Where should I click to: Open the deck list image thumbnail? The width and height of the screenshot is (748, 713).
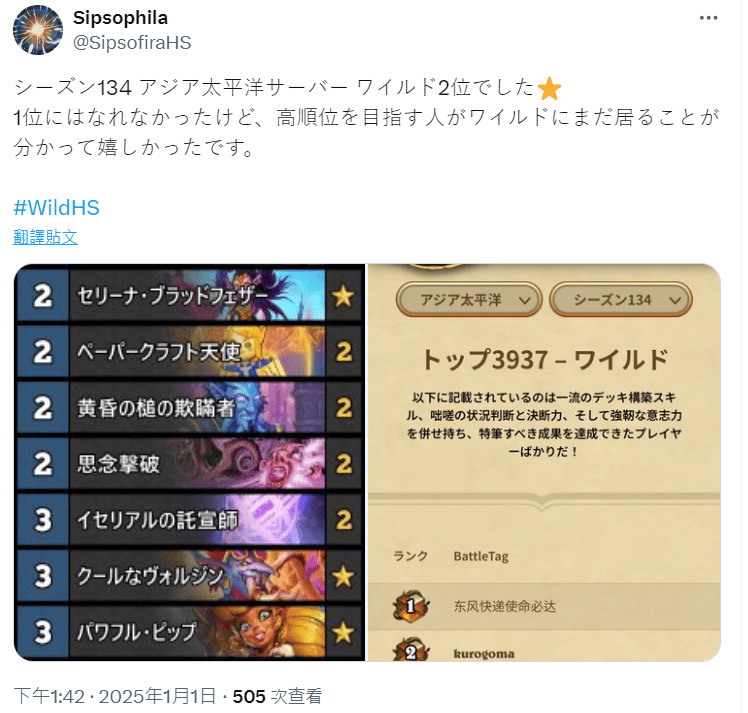[189, 462]
